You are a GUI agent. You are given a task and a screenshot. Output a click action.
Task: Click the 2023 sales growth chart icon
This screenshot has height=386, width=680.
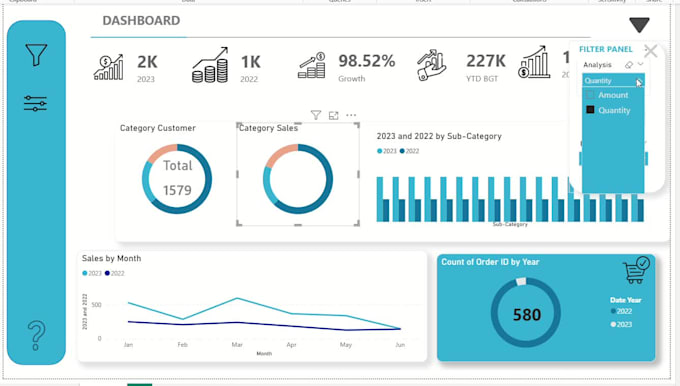point(108,68)
